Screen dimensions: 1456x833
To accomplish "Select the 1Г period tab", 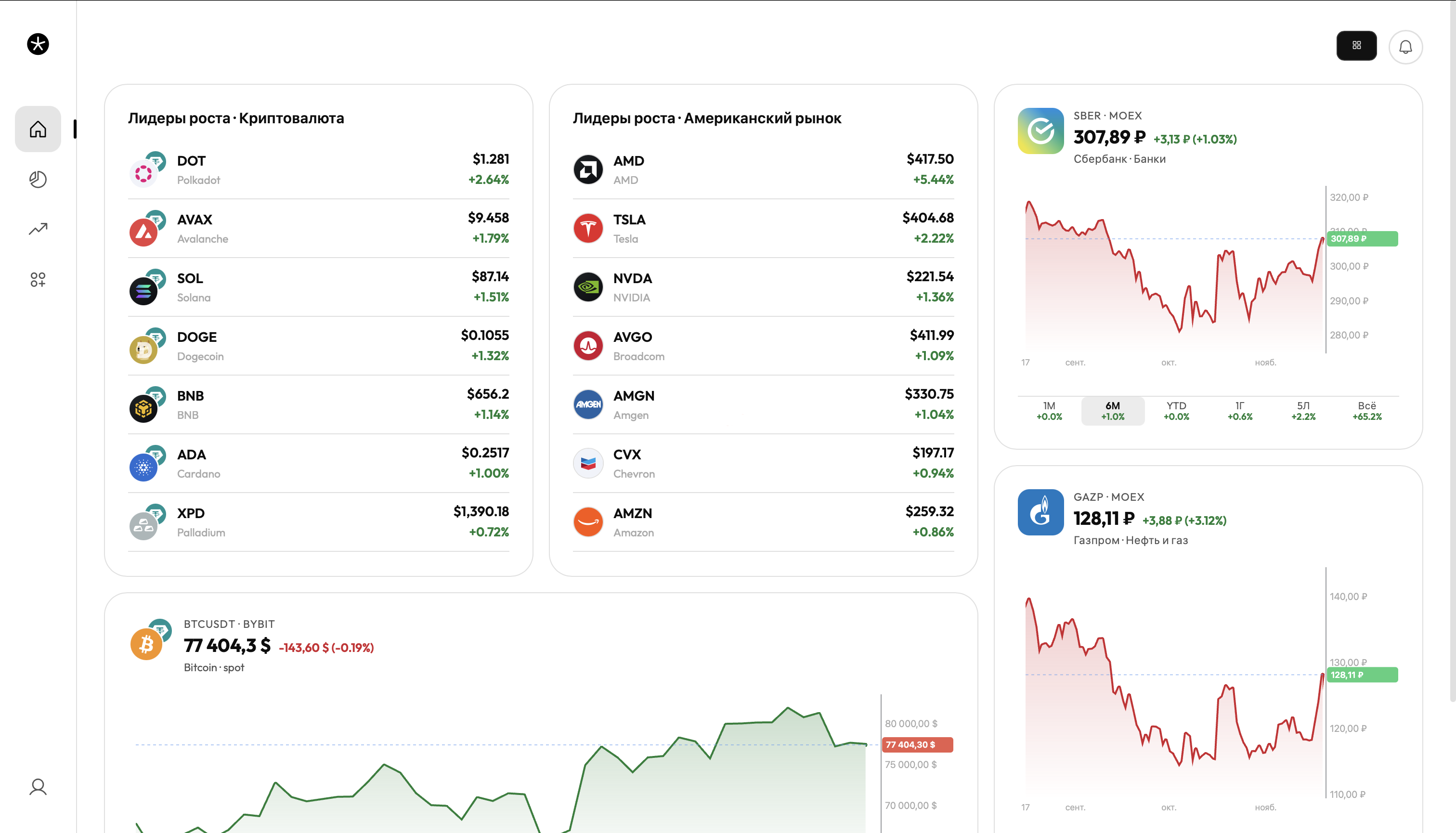I will click(x=1240, y=411).
